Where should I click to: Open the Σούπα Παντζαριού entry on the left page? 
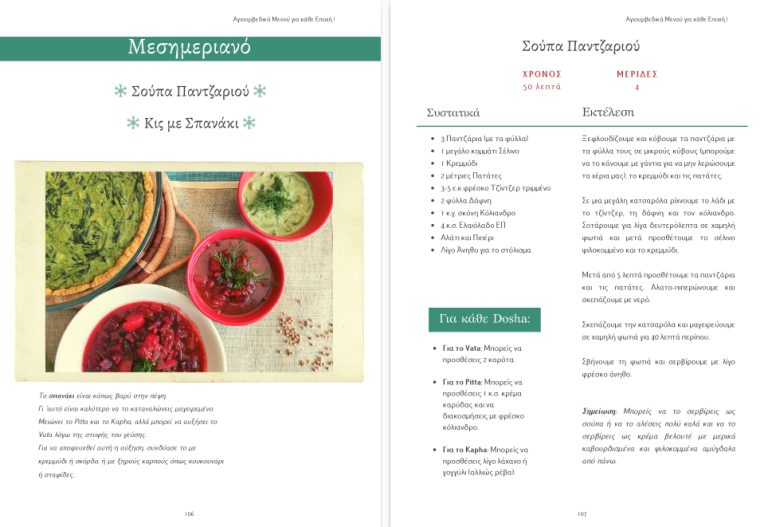click(x=189, y=93)
